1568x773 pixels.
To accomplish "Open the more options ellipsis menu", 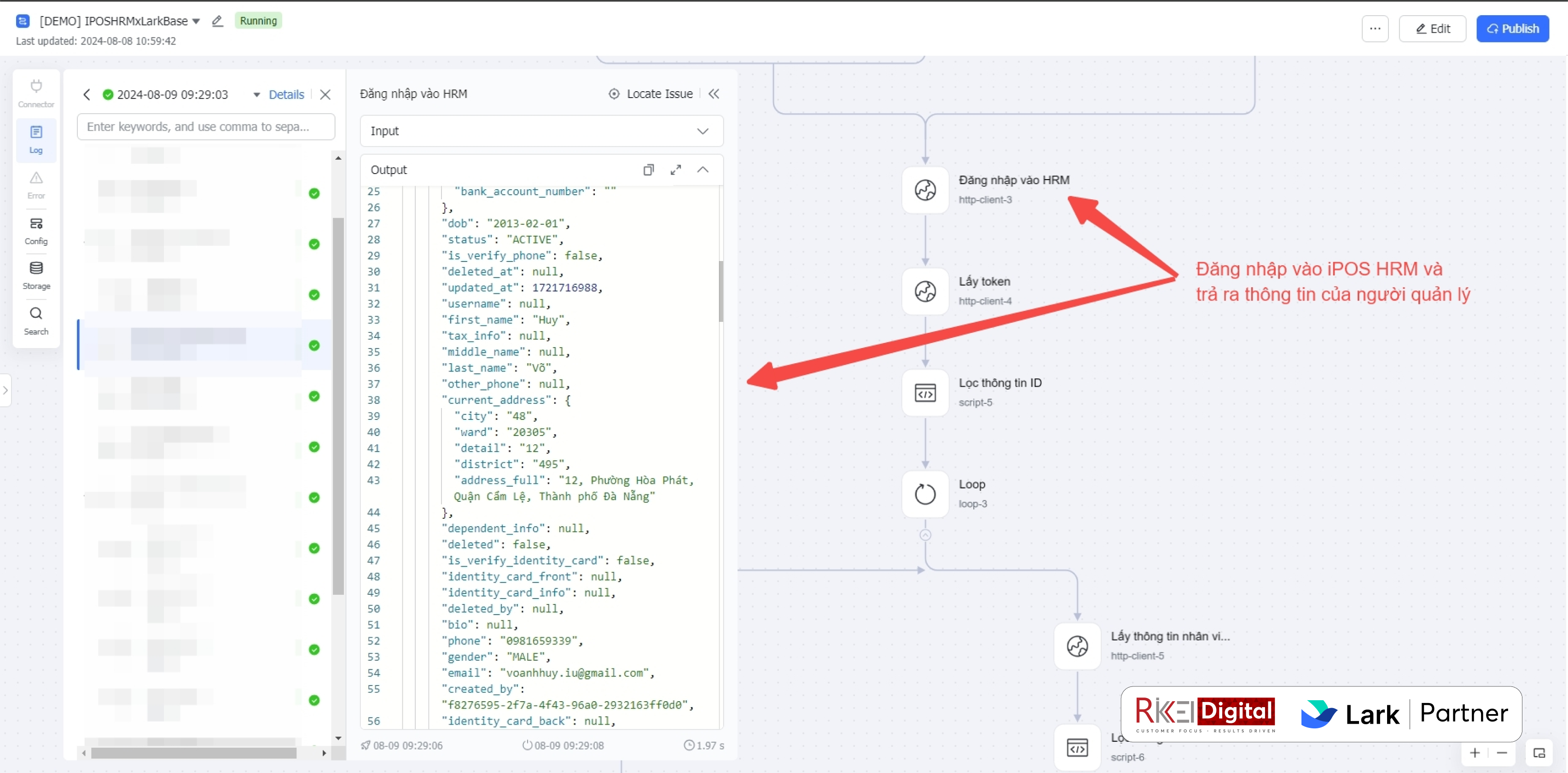I will (x=1375, y=29).
